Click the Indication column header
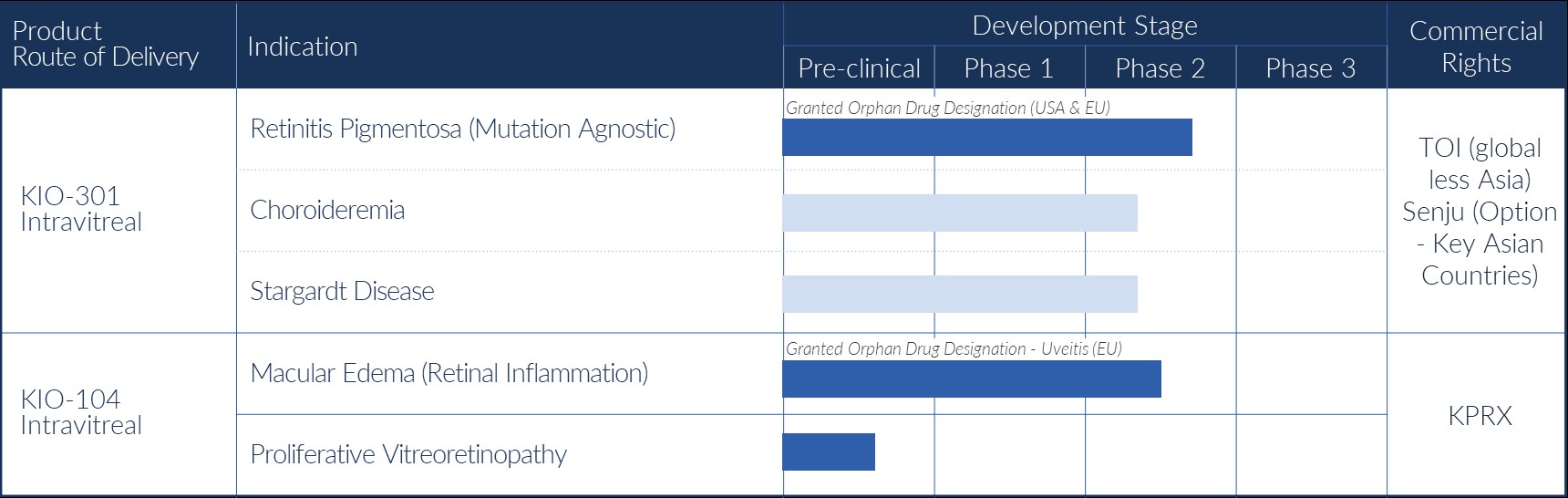Screen dimensions: 1568x498 303,47
